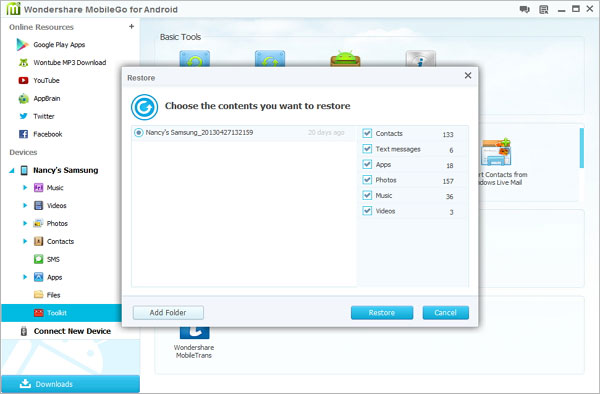Screen dimensions: 600x394
Task: Click the Add Folder button
Action: pyautogui.click(x=168, y=313)
